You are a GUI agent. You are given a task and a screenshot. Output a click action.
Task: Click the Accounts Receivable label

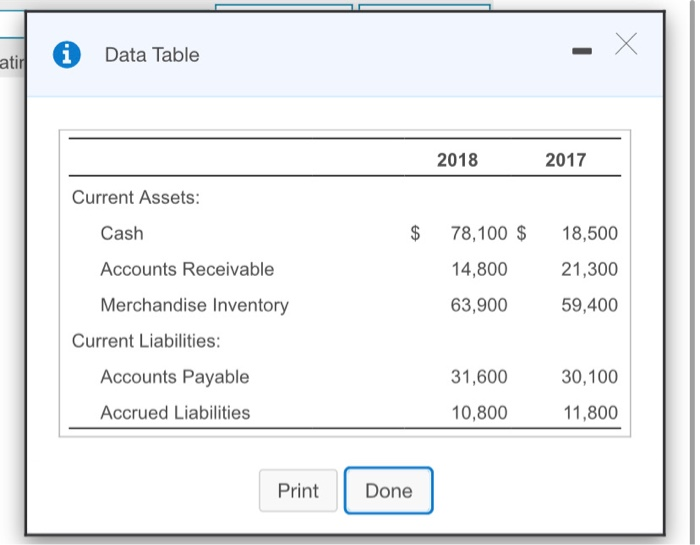tap(187, 269)
